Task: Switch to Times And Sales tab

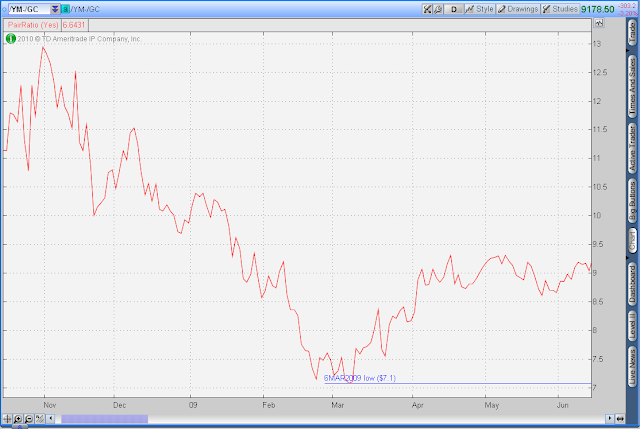Action: click(x=632, y=85)
